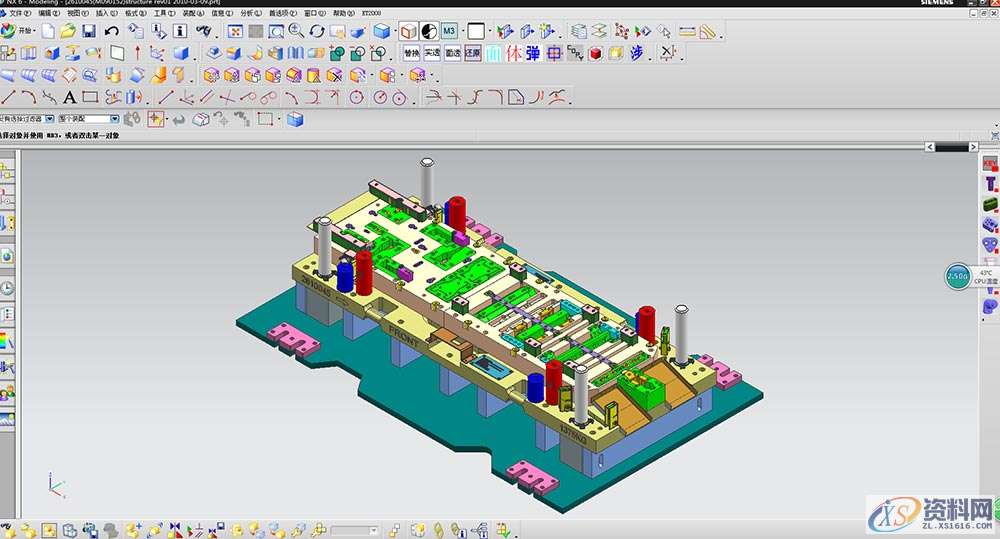Open file using the folder icon

coord(67,32)
